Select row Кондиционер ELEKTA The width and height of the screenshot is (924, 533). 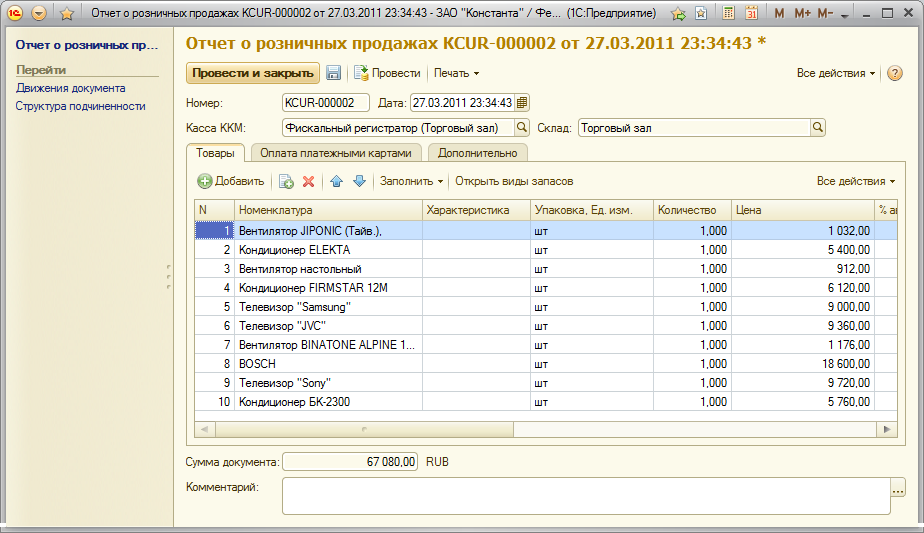pyautogui.click(x=546, y=250)
